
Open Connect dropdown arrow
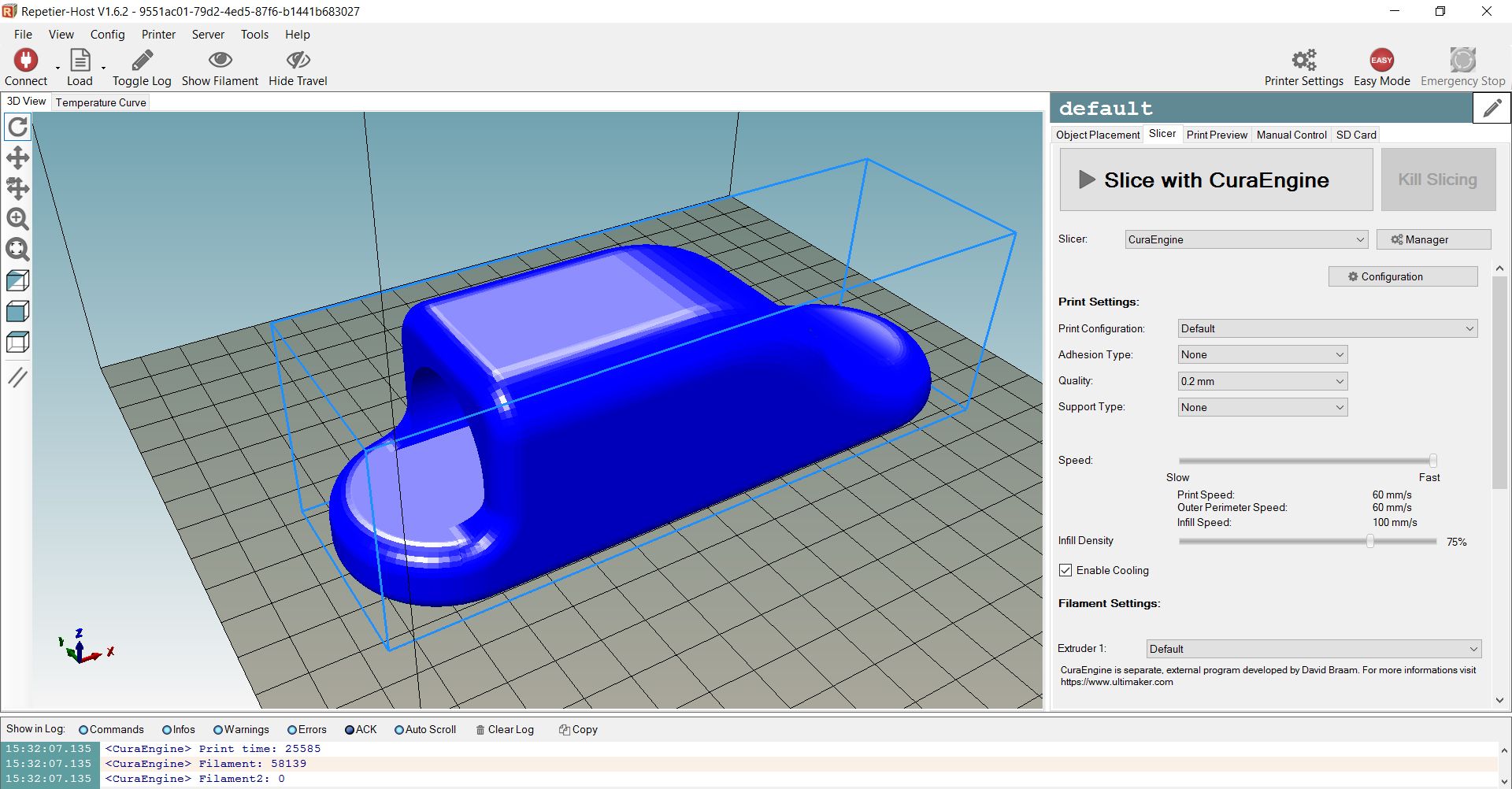click(57, 69)
